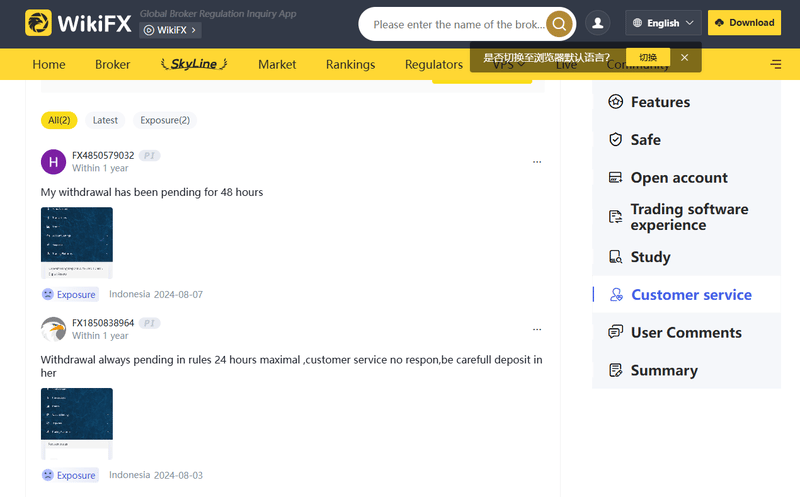Click the purple H avatar of FX4850579032
Screen dimensions: 800x497
click(54, 162)
